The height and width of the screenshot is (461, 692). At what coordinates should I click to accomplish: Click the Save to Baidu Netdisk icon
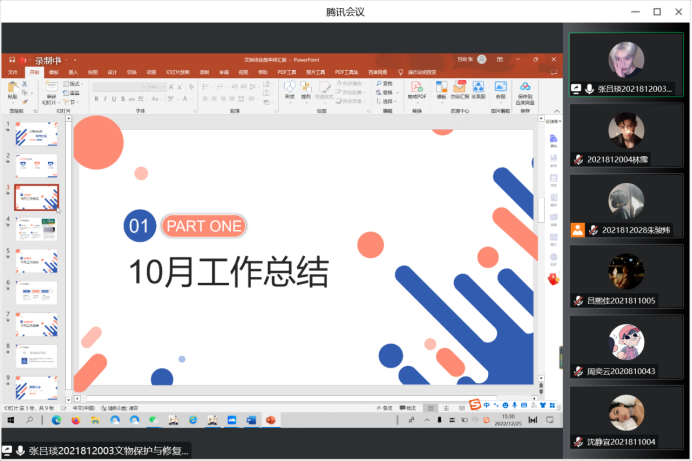(x=525, y=93)
